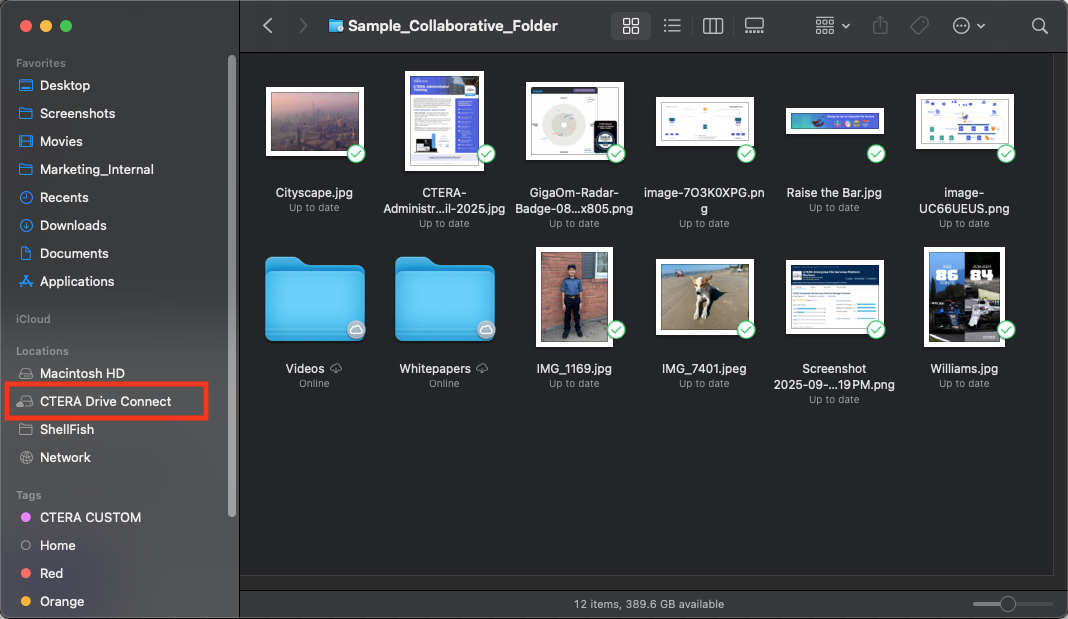Open the Action ellipsis menu
Viewport: 1068px width, 619px height.
pyautogui.click(x=969, y=26)
